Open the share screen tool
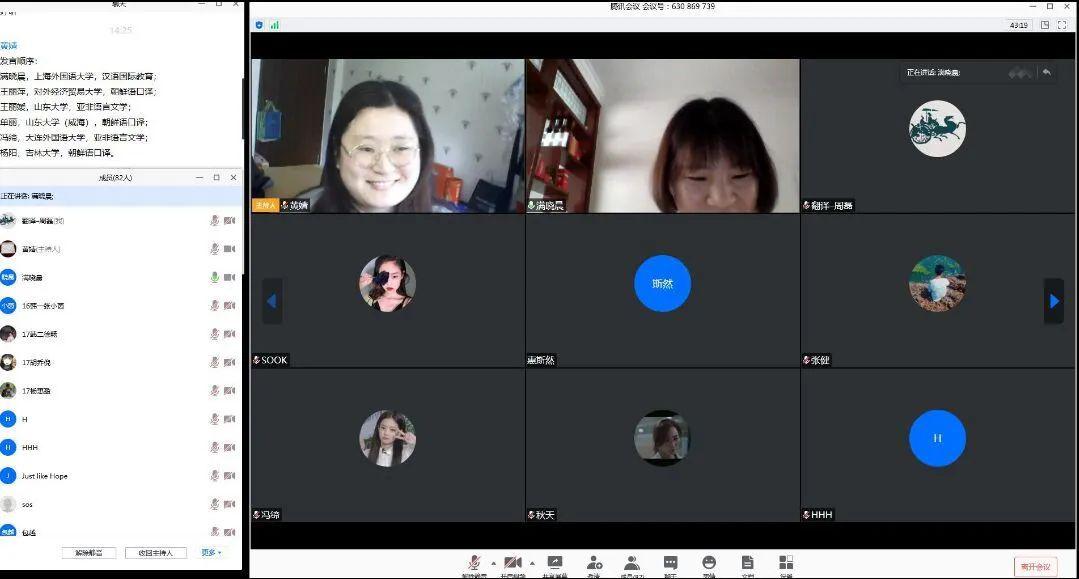This screenshot has height=579, width=1079. tap(555, 563)
